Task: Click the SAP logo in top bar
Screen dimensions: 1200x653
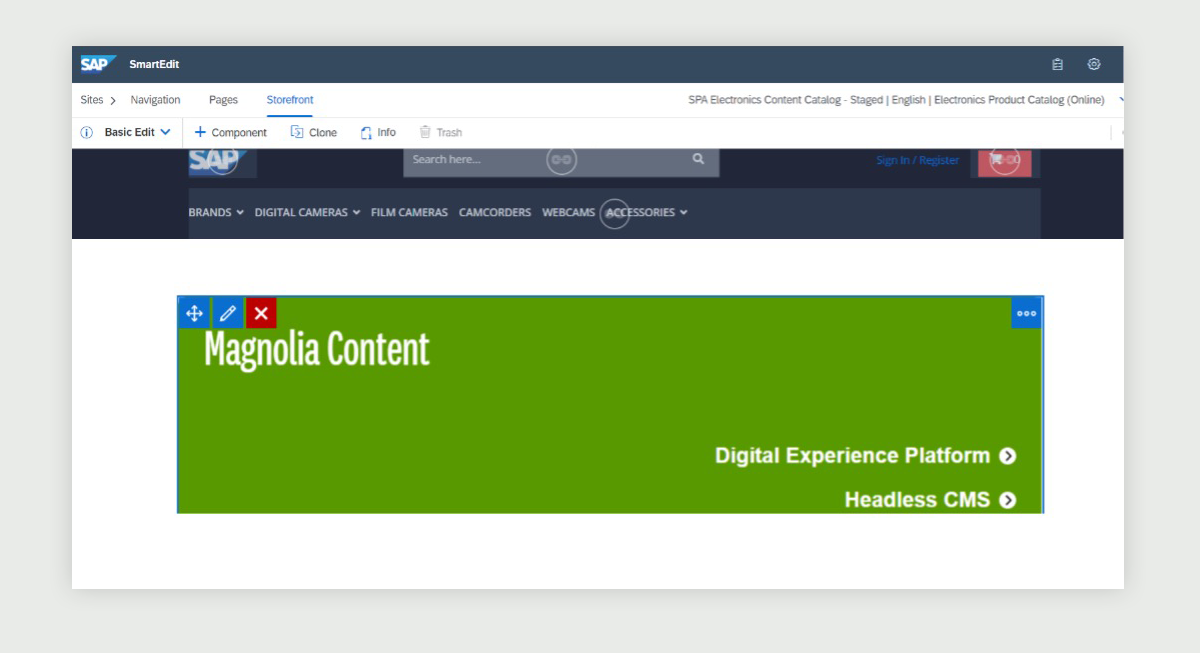Action: click(98, 64)
